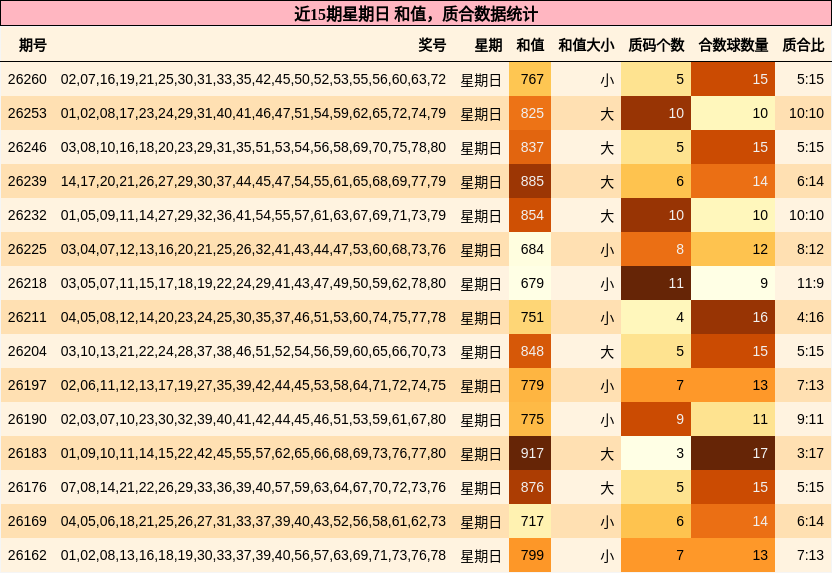The image size is (832, 573).
Task: Click prime count 11 in row 26218
Action: 656,283
